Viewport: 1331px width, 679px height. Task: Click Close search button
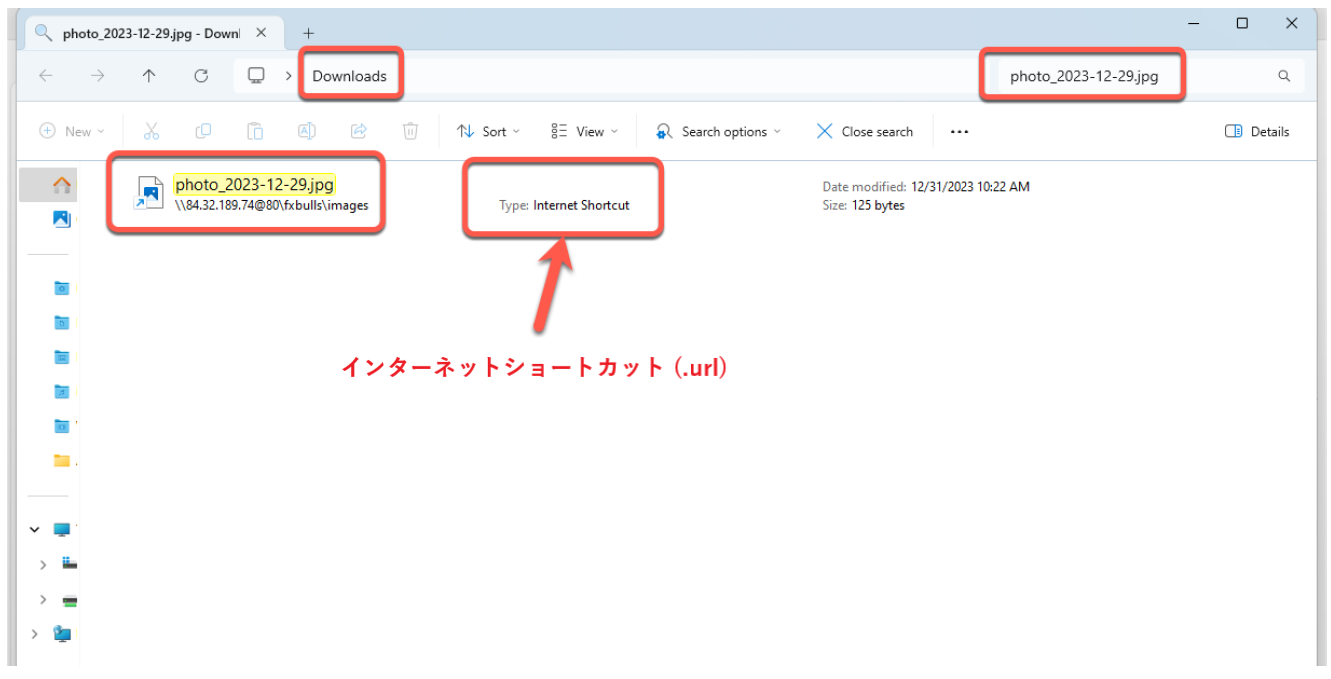click(865, 131)
